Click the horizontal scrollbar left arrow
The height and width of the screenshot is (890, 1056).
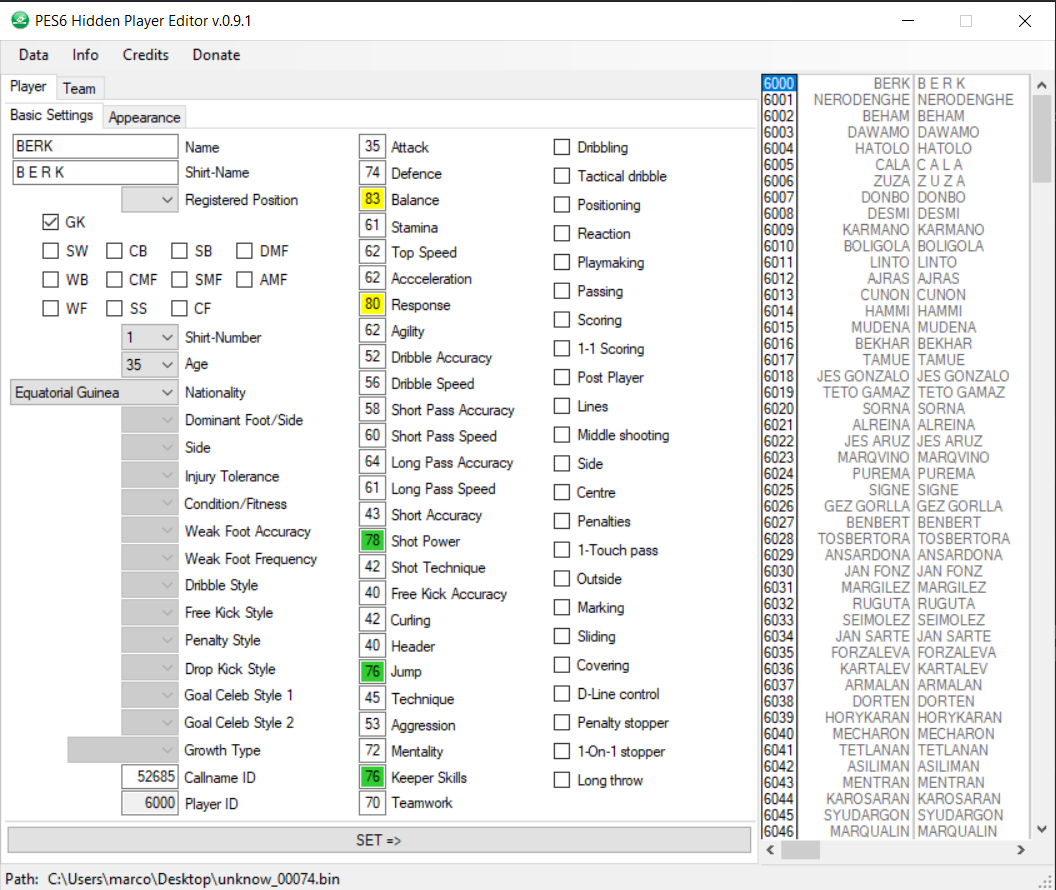(771, 850)
